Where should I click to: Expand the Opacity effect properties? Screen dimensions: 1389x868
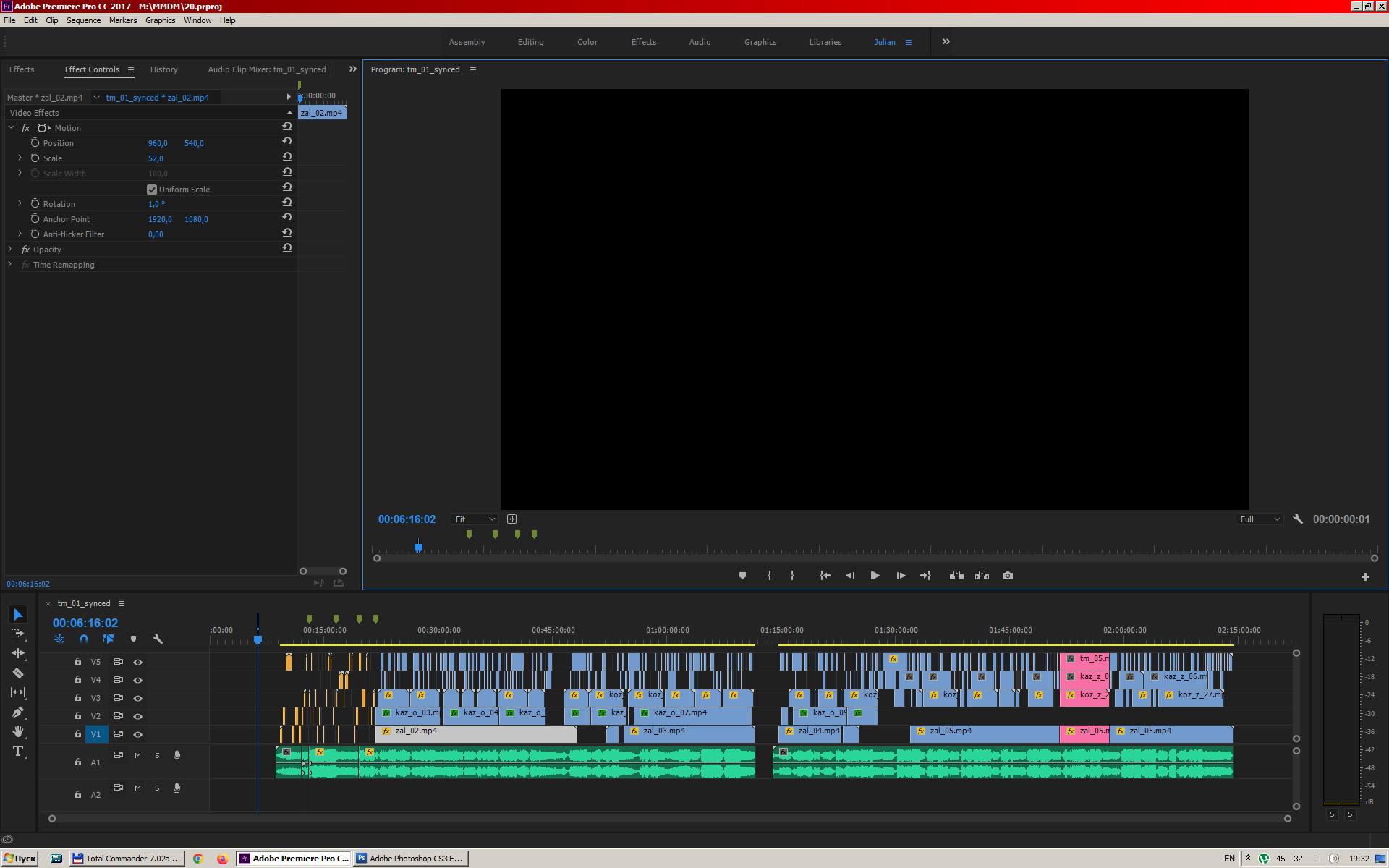[x=10, y=249]
